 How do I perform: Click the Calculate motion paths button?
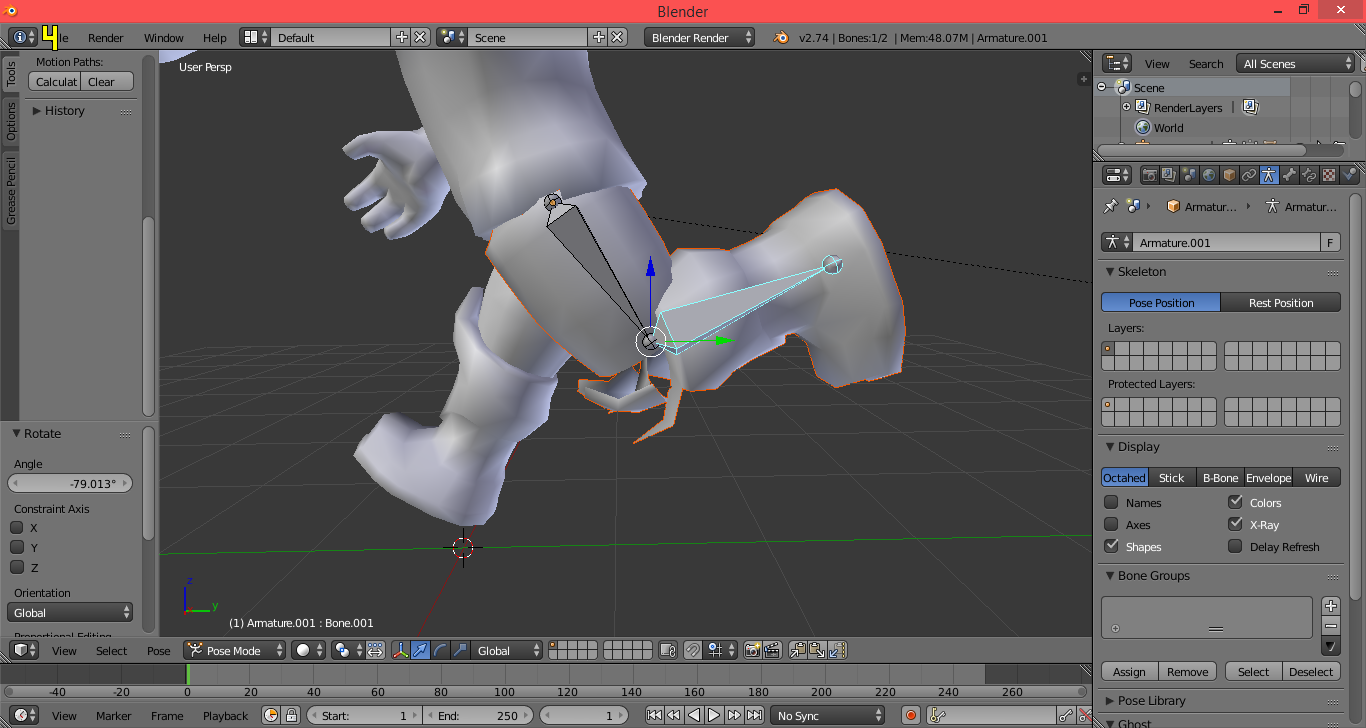(x=55, y=82)
